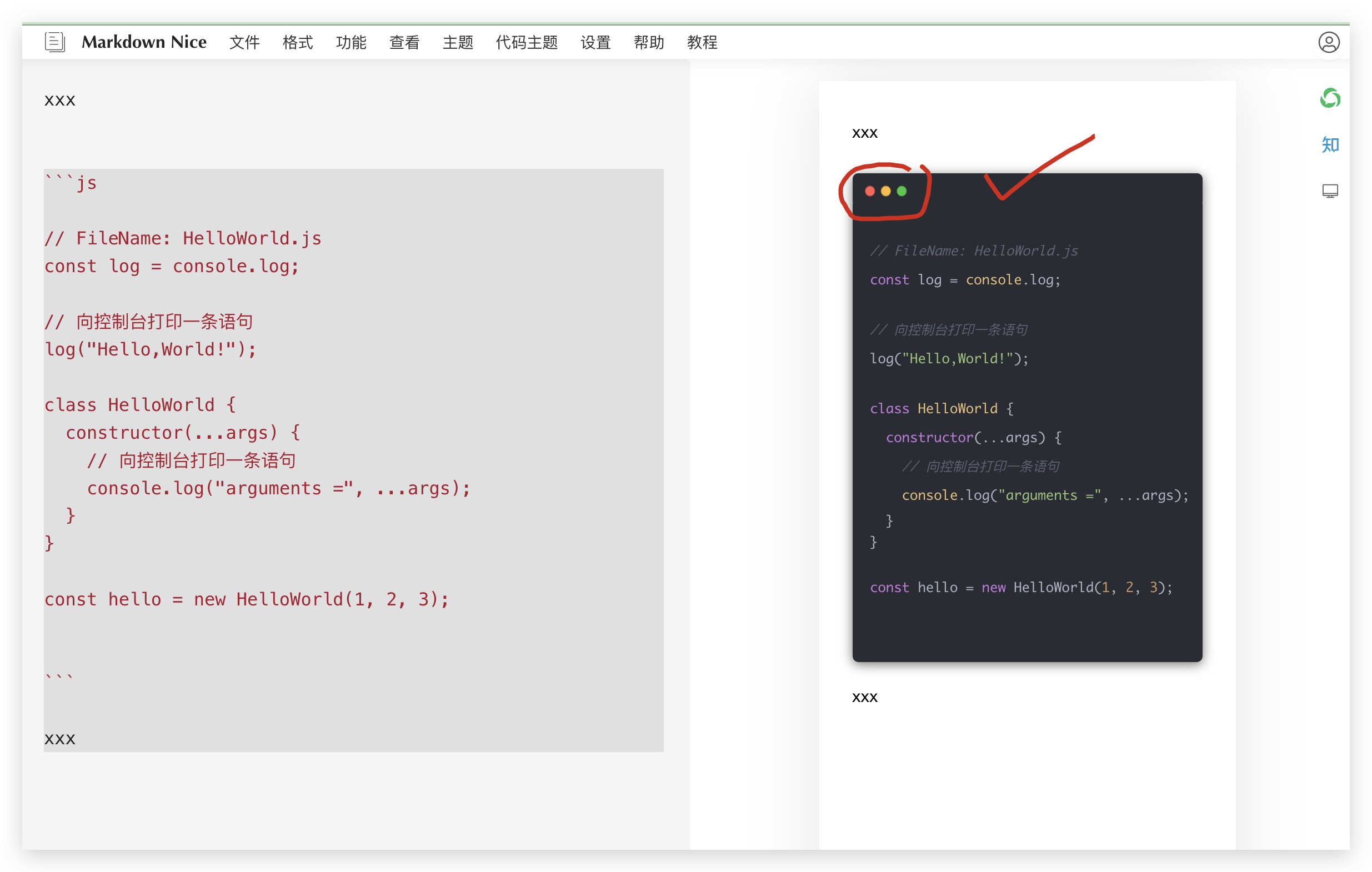This screenshot has width=1372, height=872.
Task: Open the 帮助 menu
Action: point(649,42)
